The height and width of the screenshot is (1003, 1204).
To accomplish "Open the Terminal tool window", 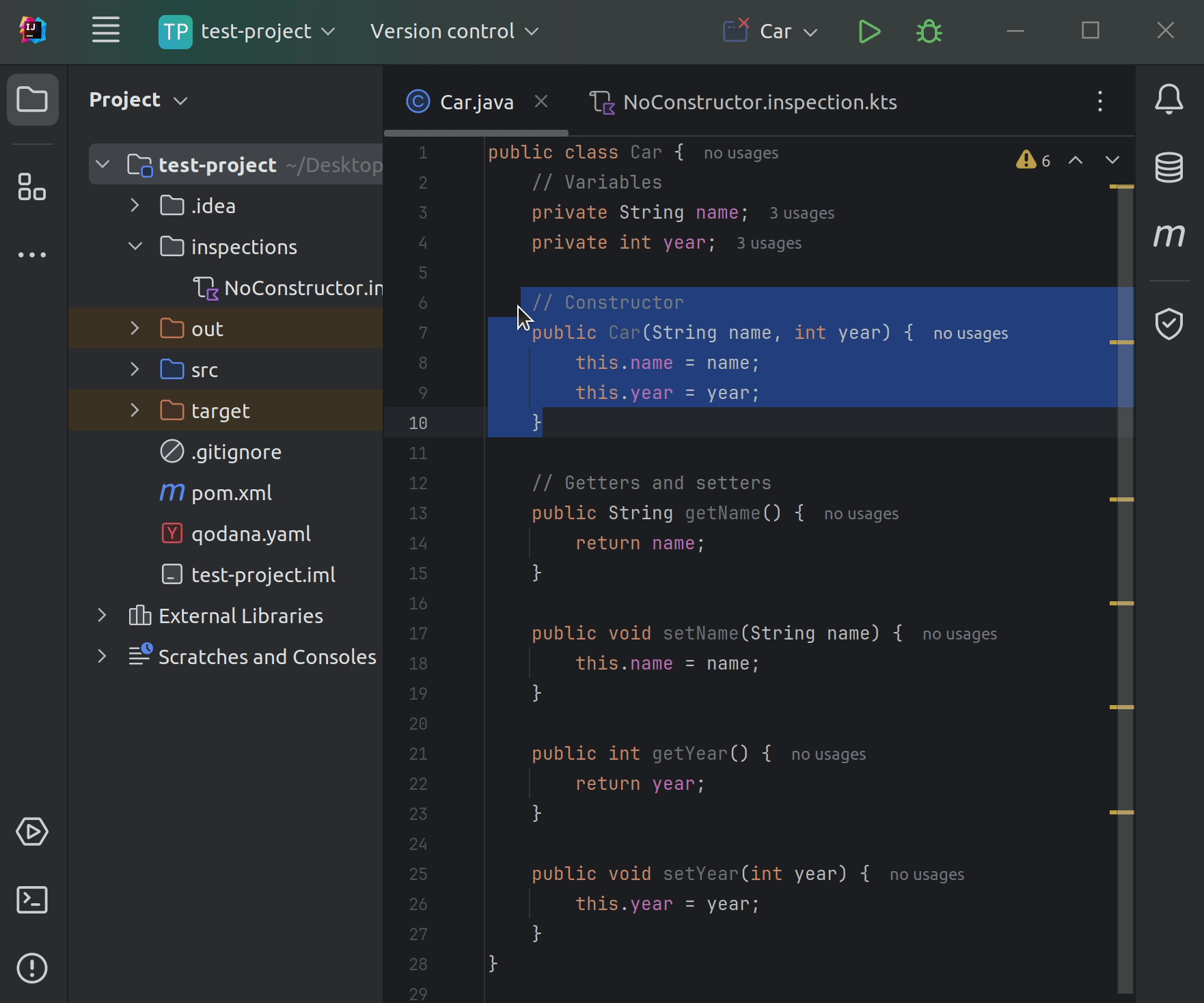I will coord(31,900).
